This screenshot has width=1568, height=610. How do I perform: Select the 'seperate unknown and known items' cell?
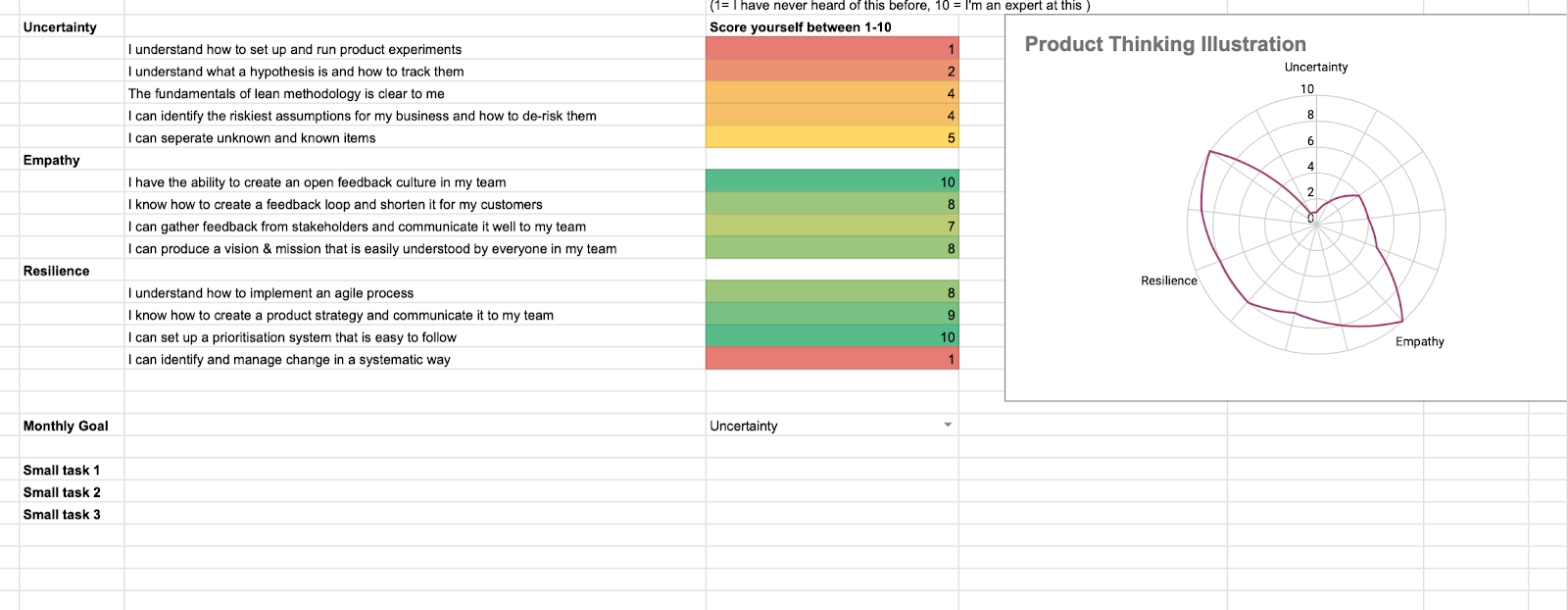point(252,138)
